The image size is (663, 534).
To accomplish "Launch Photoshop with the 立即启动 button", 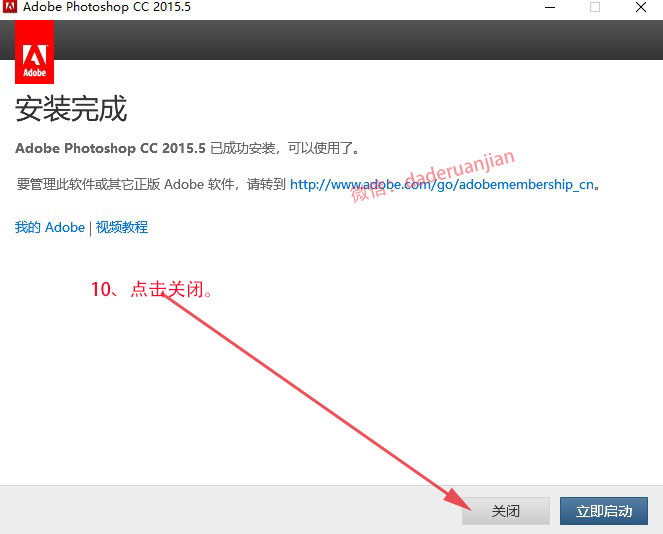I will coord(604,511).
